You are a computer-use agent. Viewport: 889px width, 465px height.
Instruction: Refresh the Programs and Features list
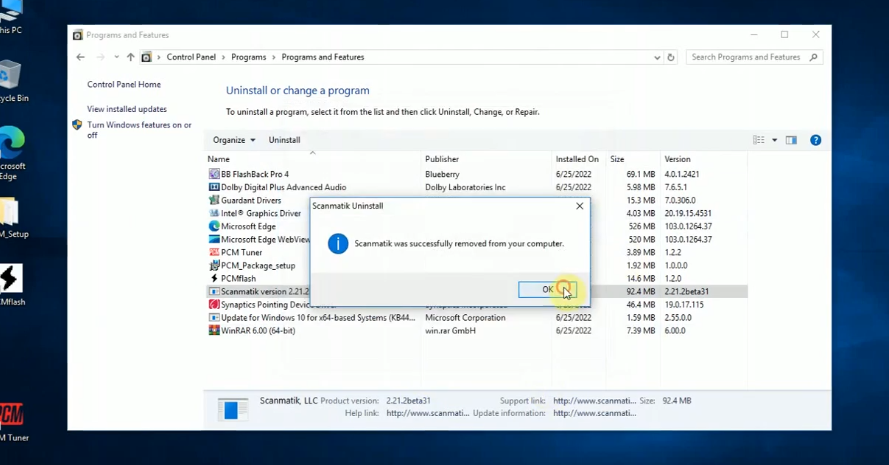(671, 57)
